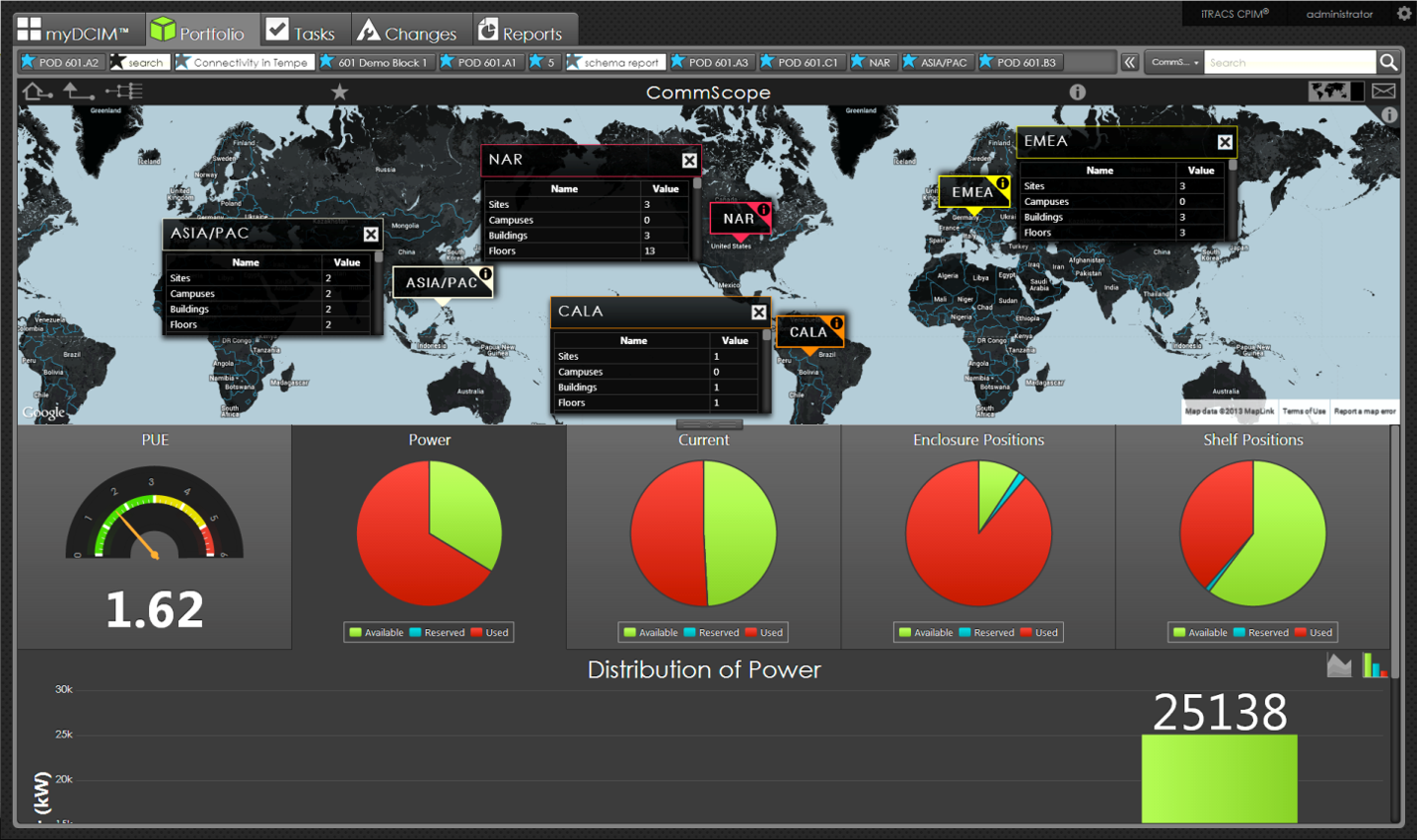Open settings gear next to administrator
This screenshot has width=1417, height=840.
[x=1404, y=14]
